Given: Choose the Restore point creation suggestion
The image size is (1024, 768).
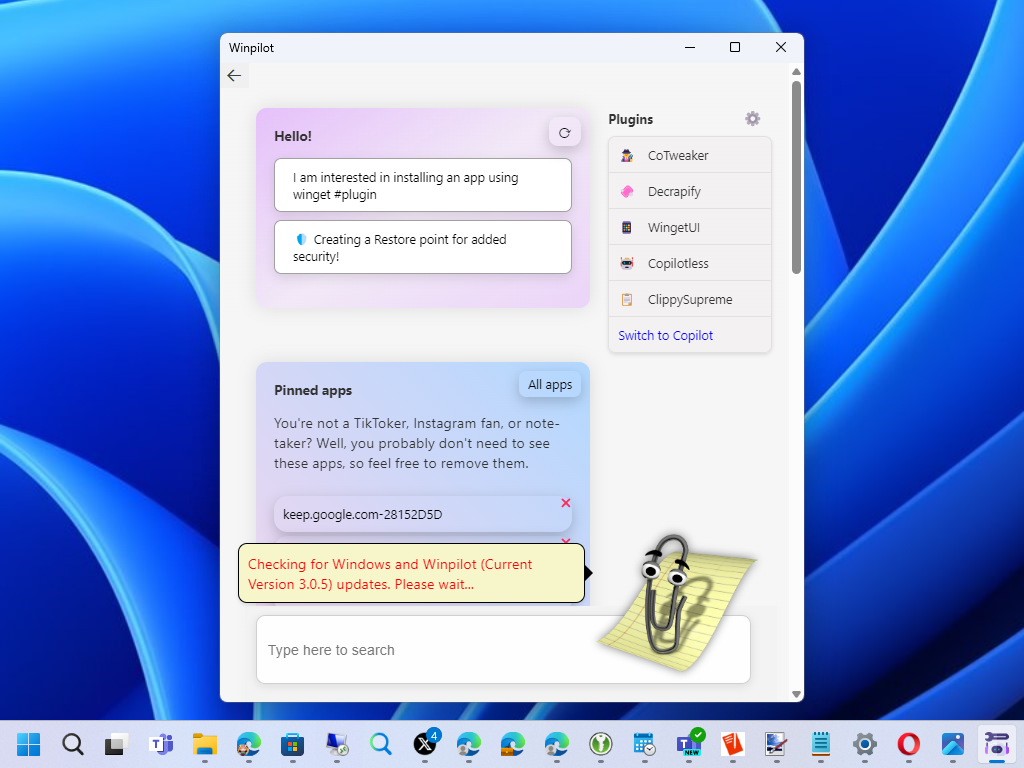Looking at the screenshot, I should pyautogui.click(x=423, y=248).
